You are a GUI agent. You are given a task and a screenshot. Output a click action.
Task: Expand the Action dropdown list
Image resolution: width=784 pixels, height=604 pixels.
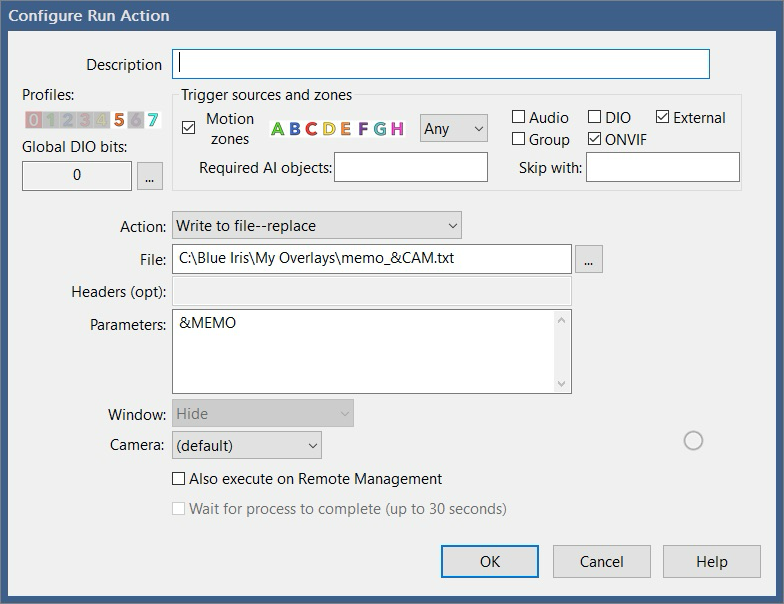(317, 226)
